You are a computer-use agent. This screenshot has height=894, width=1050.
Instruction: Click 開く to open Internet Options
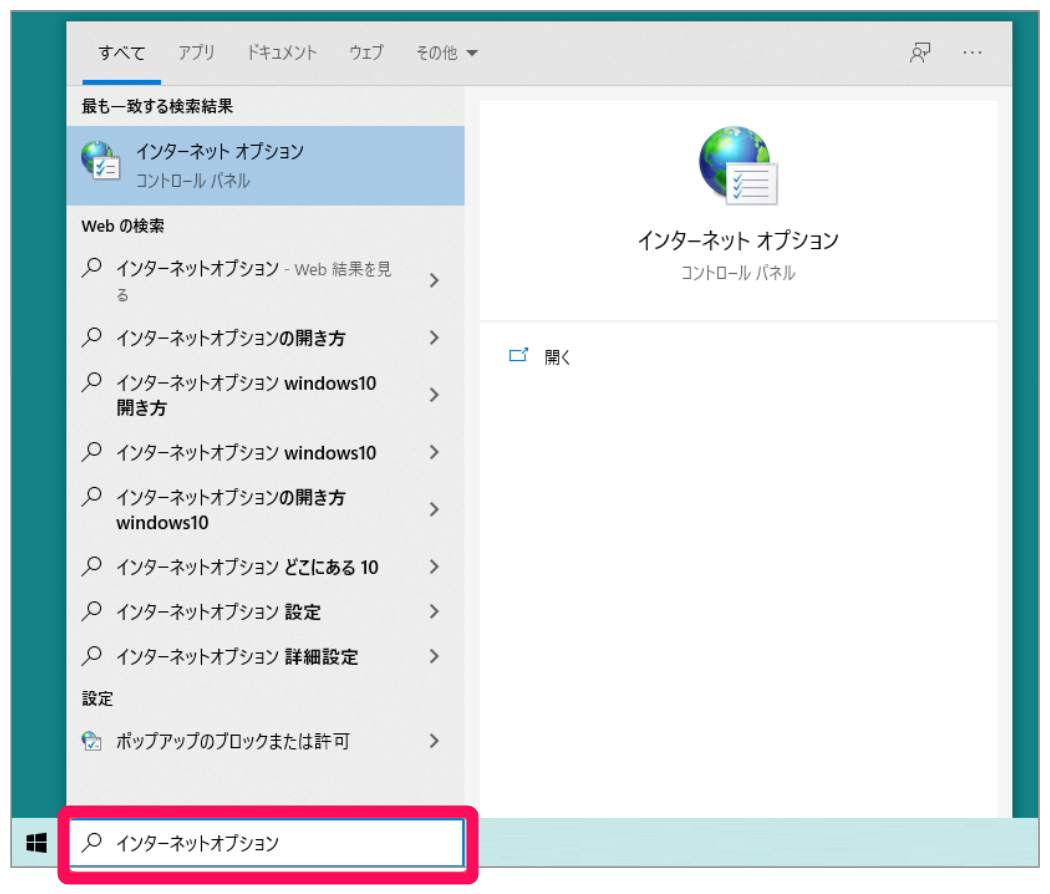pyautogui.click(x=557, y=356)
